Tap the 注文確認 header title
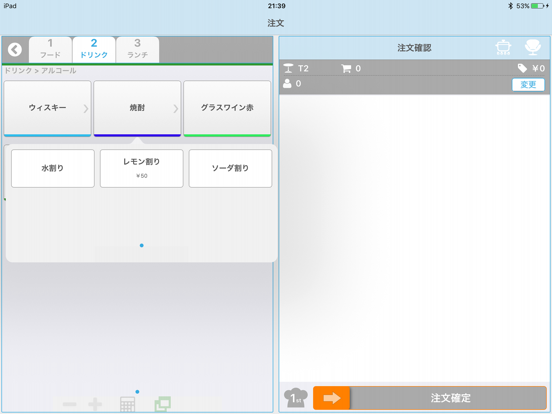 tap(414, 48)
